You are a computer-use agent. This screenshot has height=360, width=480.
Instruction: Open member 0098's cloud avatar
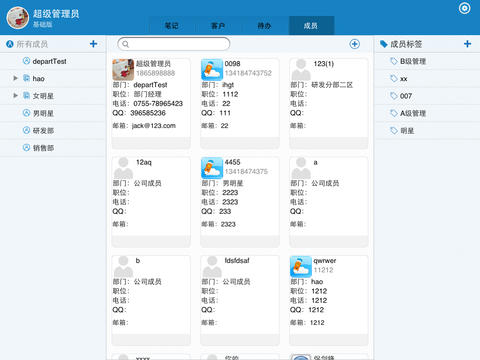tap(212, 69)
